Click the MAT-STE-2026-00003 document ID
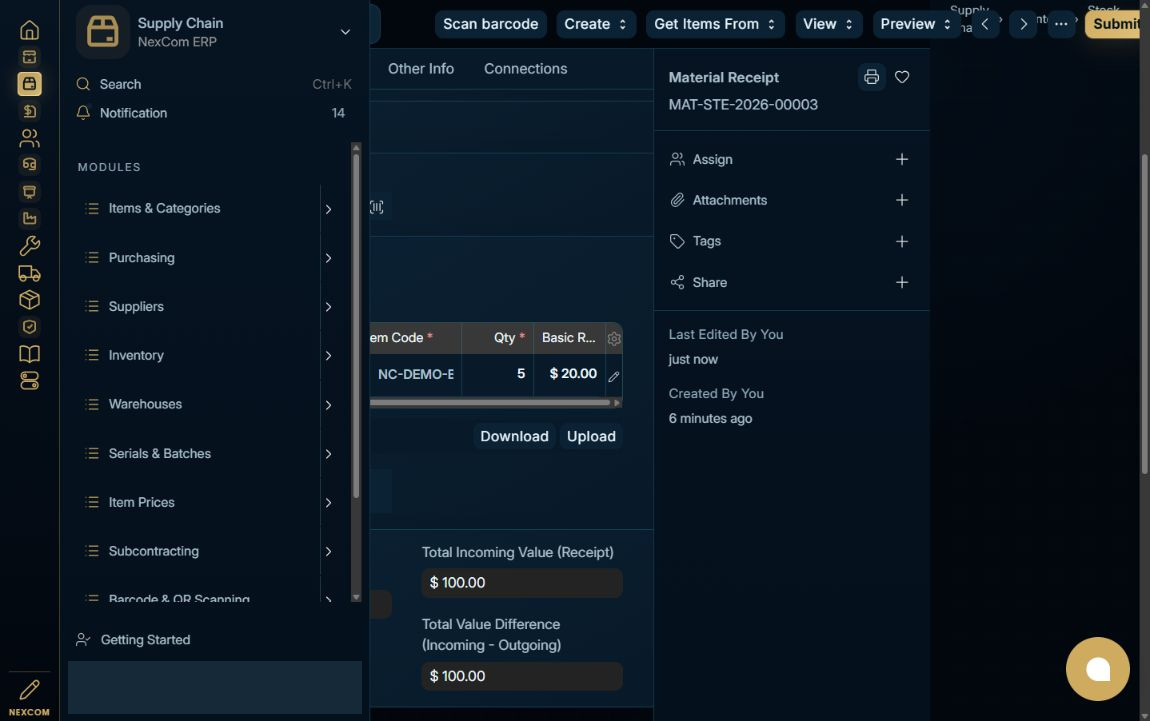This screenshot has height=721, width=1150. tap(743, 105)
